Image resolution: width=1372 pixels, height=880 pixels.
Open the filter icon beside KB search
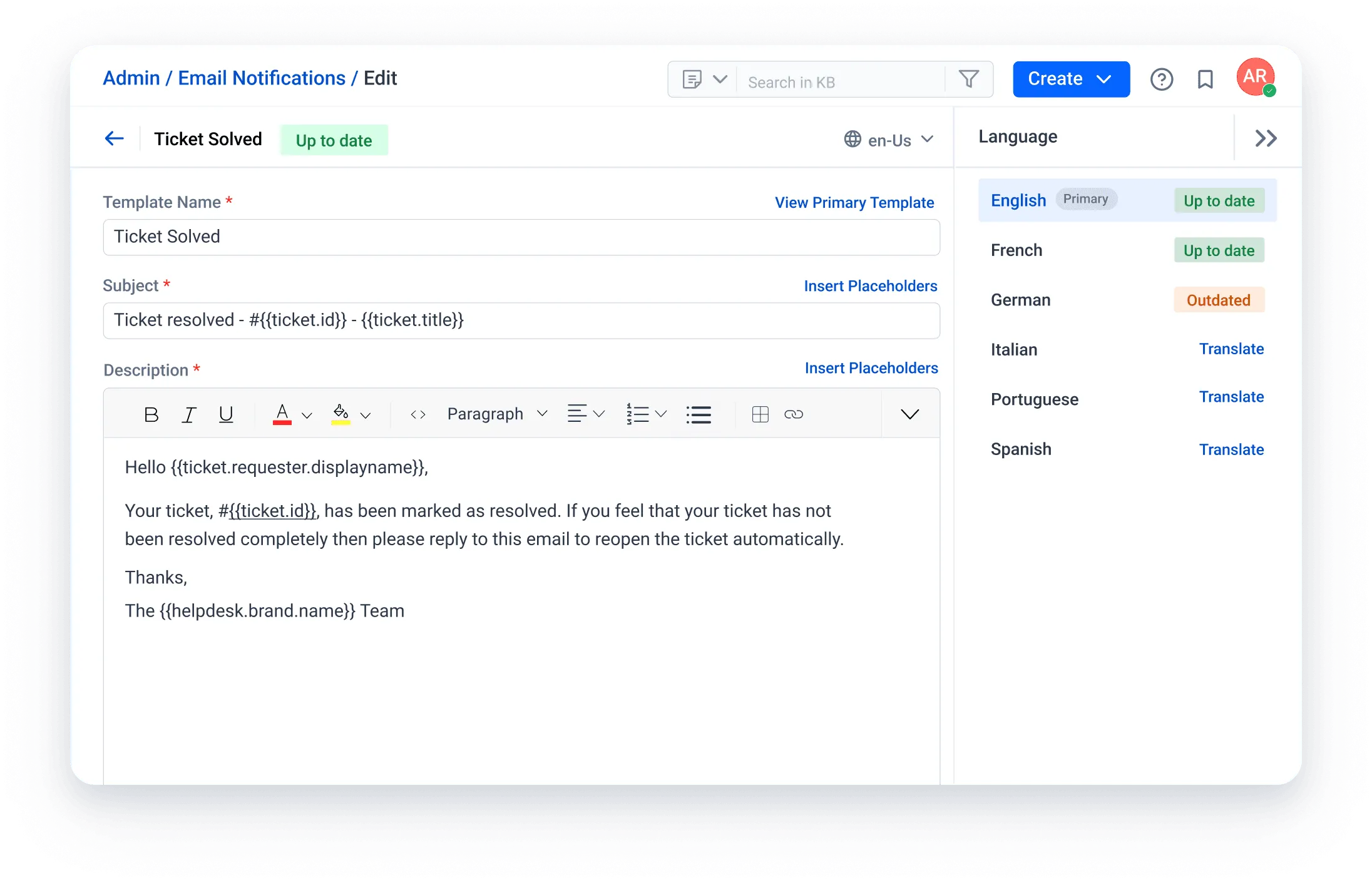point(968,79)
